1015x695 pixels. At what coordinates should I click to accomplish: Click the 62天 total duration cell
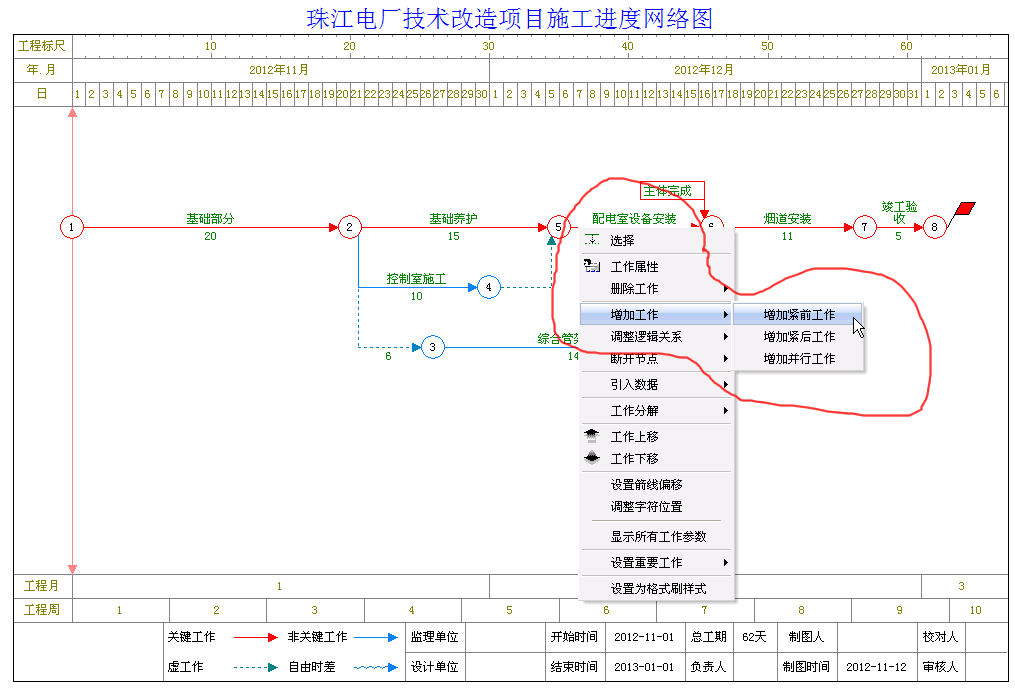[x=754, y=637]
